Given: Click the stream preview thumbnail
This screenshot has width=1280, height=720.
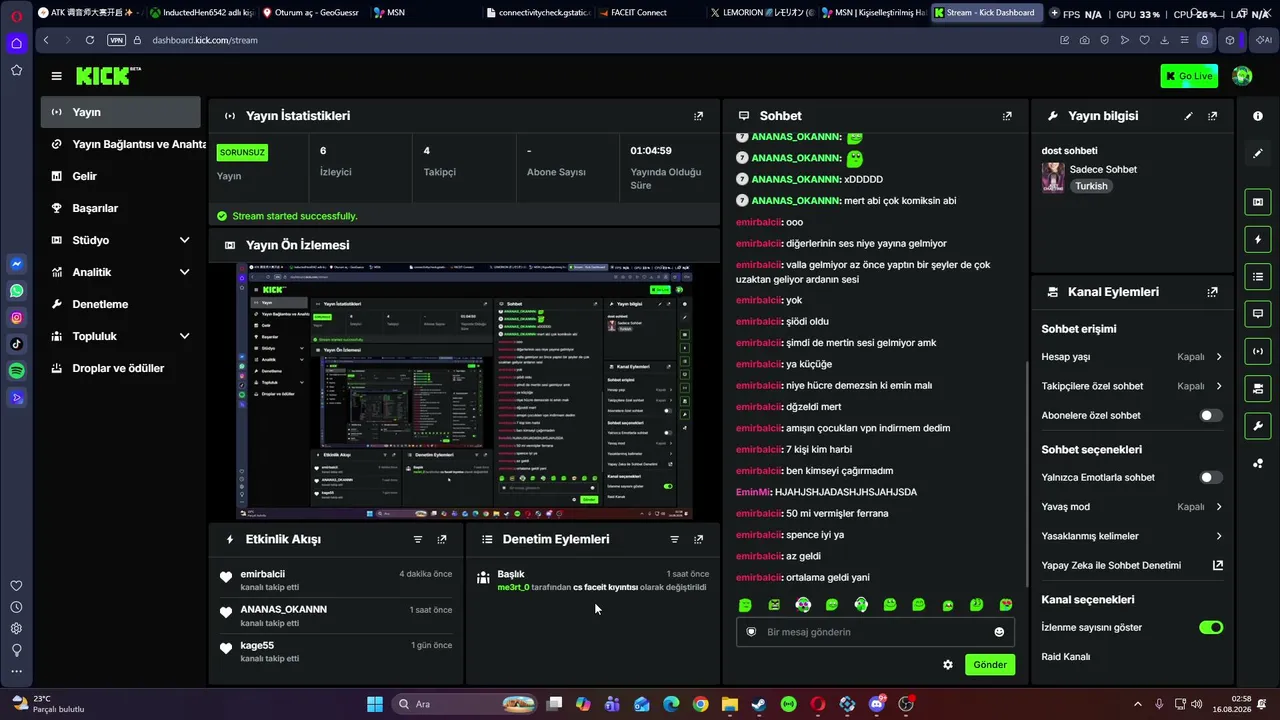Looking at the screenshot, I should pyautogui.click(x=465, y=391).
